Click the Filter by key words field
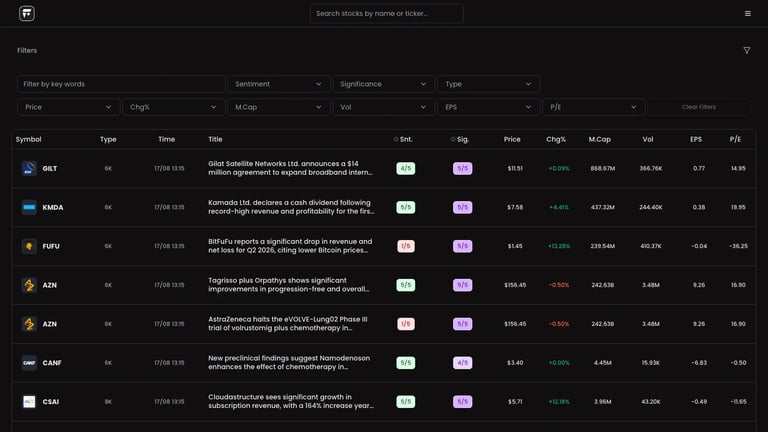The width and height of the screenshot is (768, 432). [x=121, y=84]
